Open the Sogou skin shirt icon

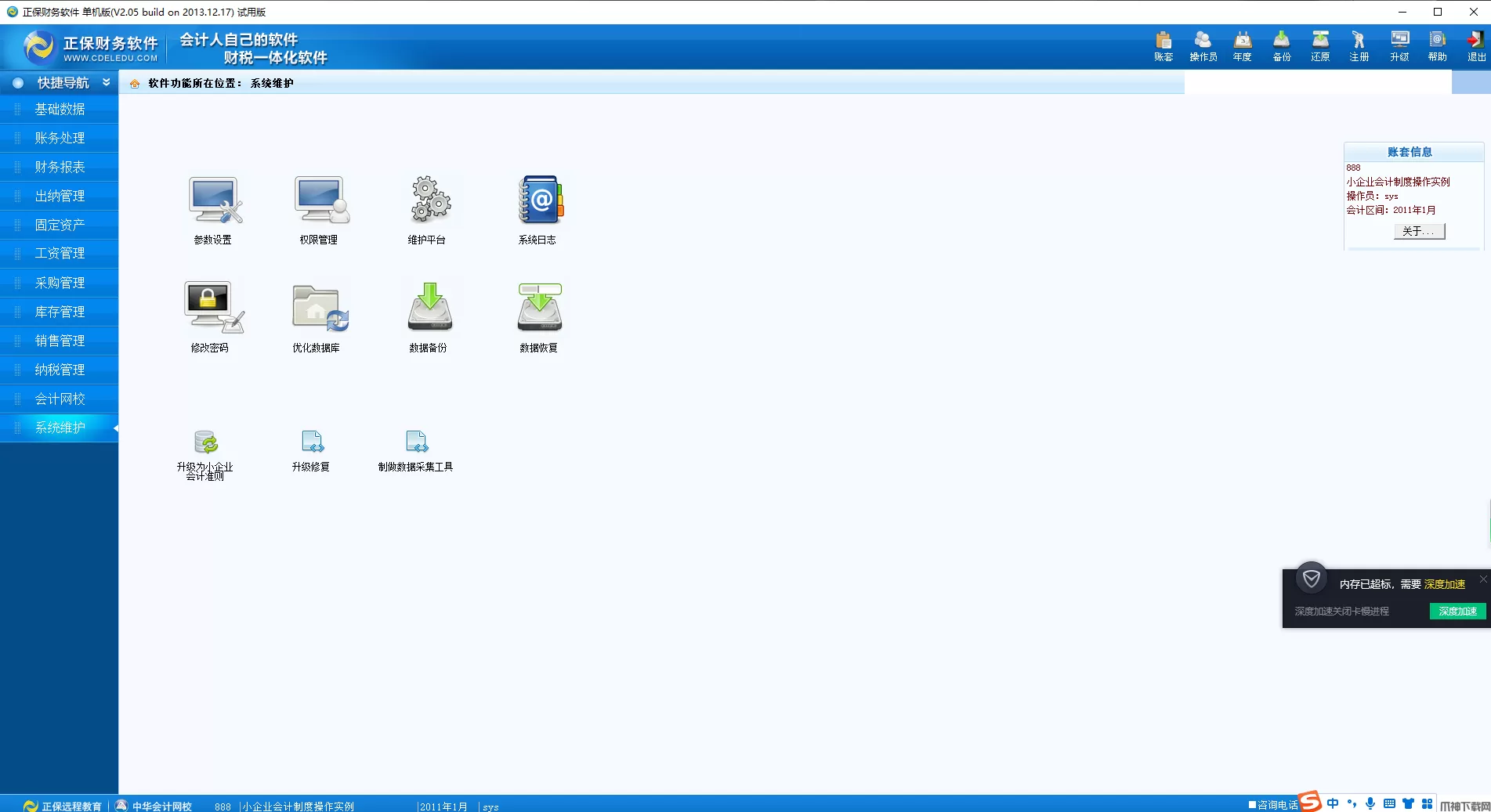(x=1408, y=803)
